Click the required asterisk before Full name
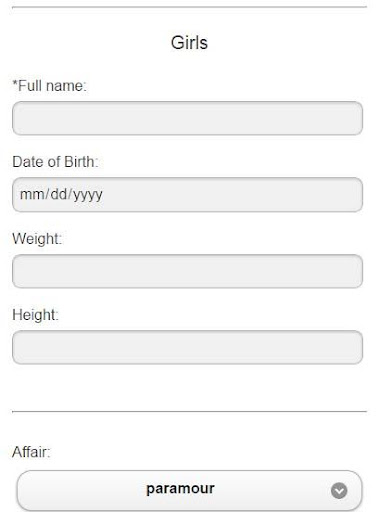This screenshot has width=379, height=512. [15, 83]
